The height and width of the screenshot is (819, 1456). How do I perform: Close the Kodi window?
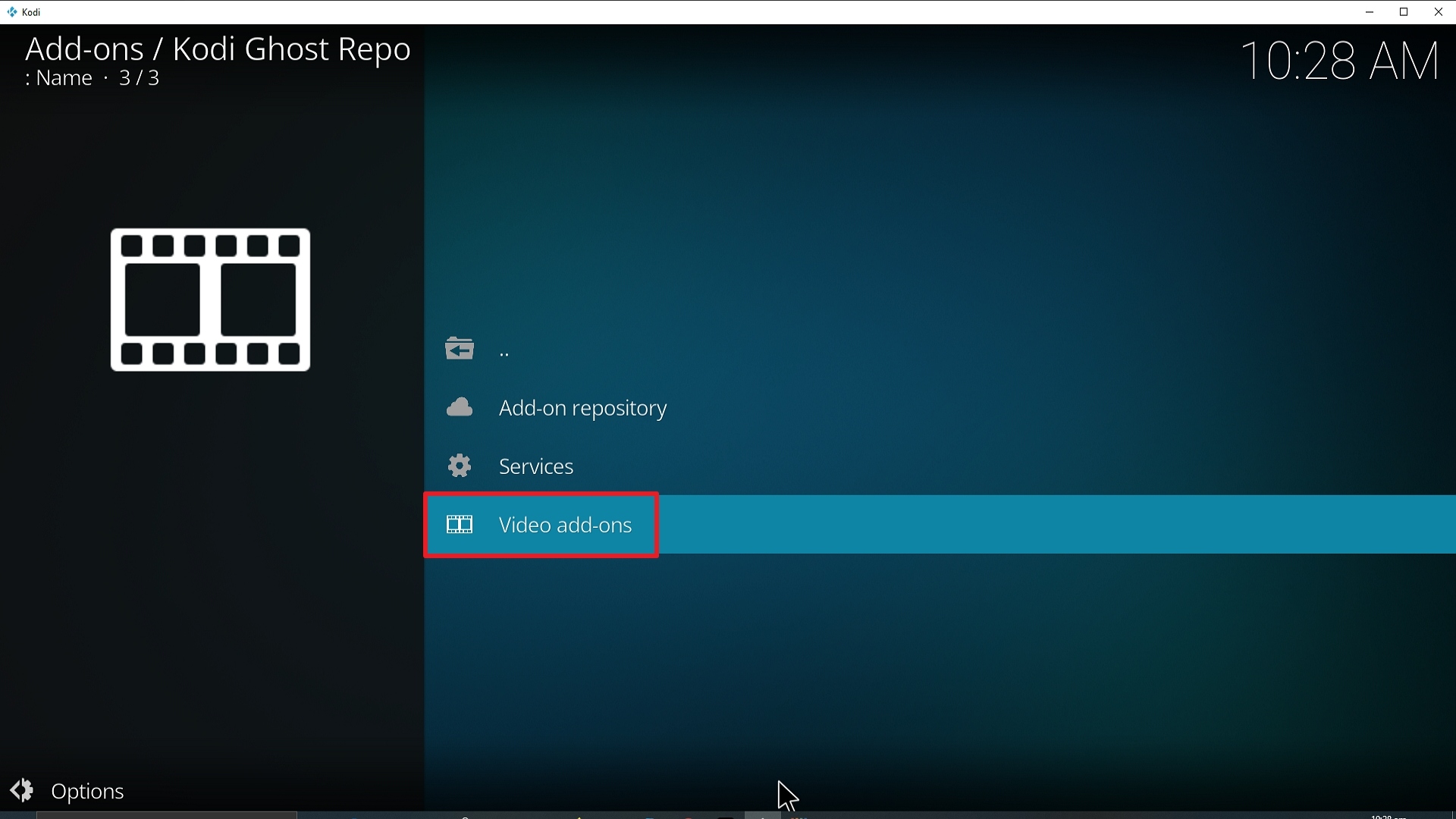[1439, 12]
